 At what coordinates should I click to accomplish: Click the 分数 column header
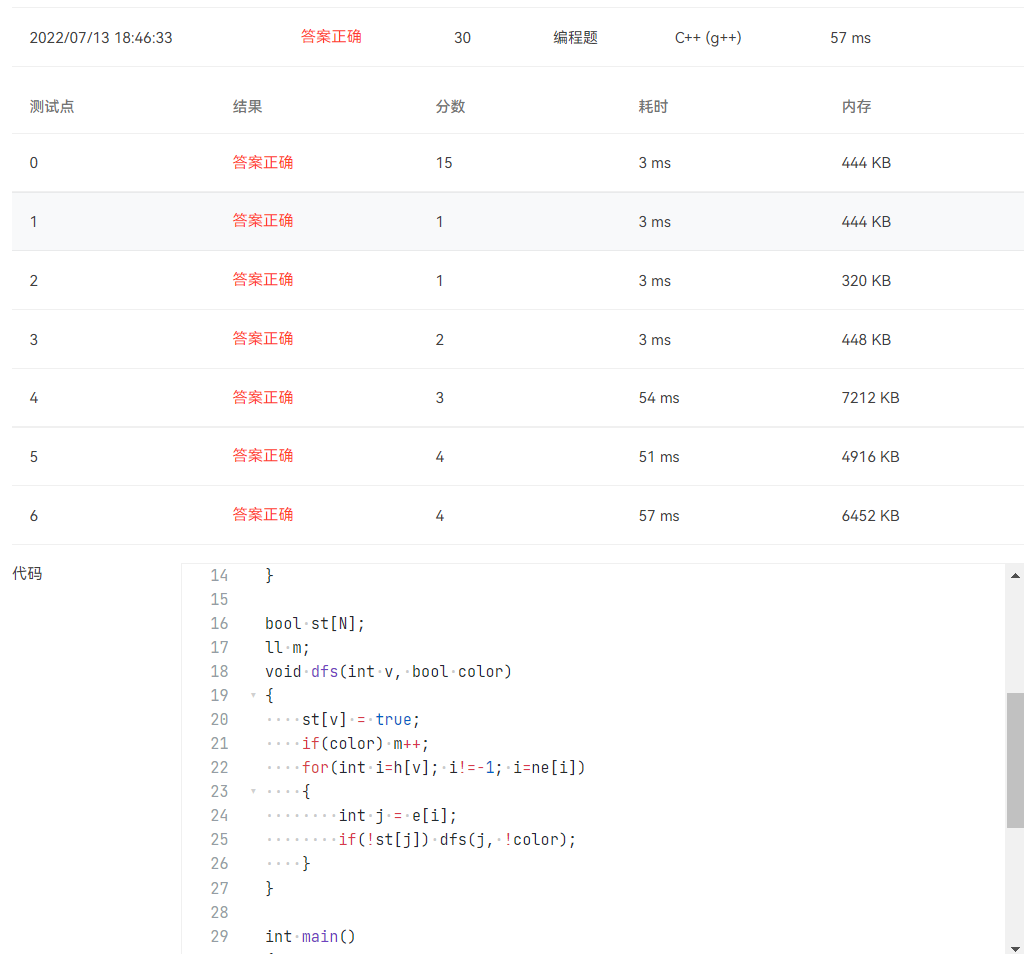(451, 106)
